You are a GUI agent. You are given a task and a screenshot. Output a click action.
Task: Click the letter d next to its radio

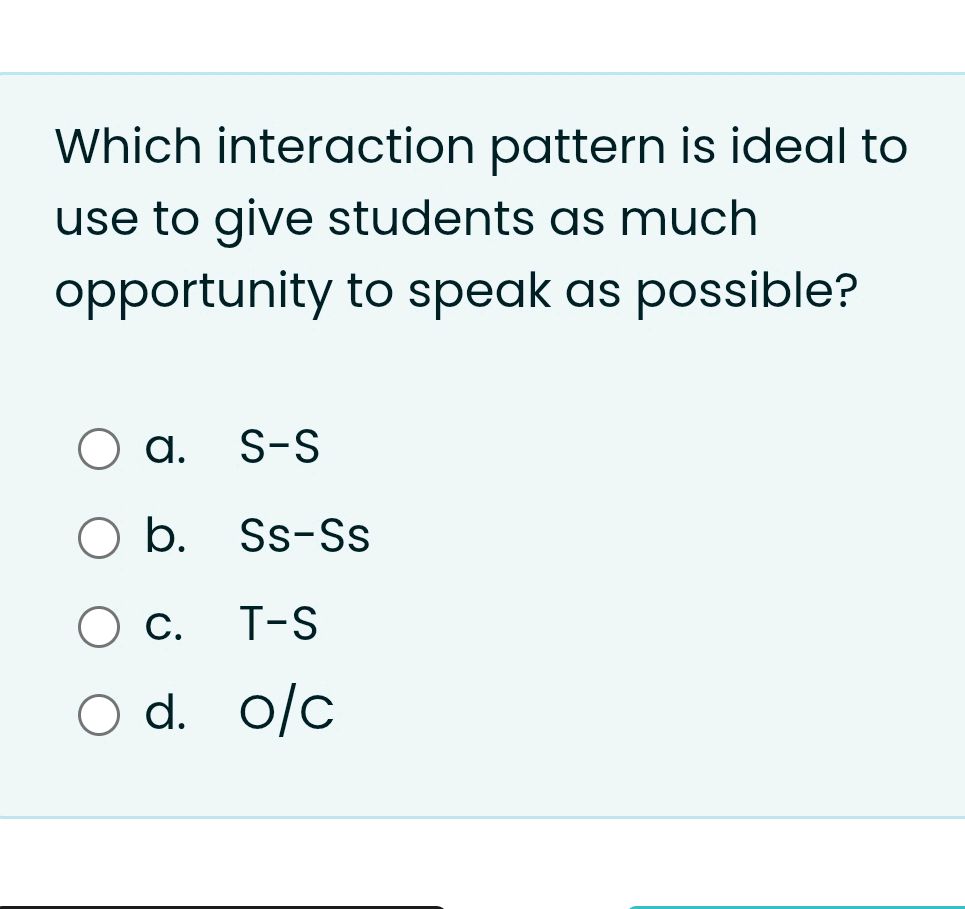[x=165, y=712]
